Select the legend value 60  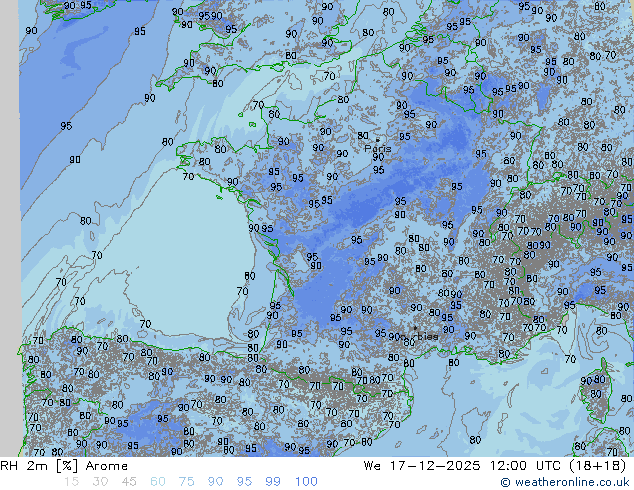159,482
